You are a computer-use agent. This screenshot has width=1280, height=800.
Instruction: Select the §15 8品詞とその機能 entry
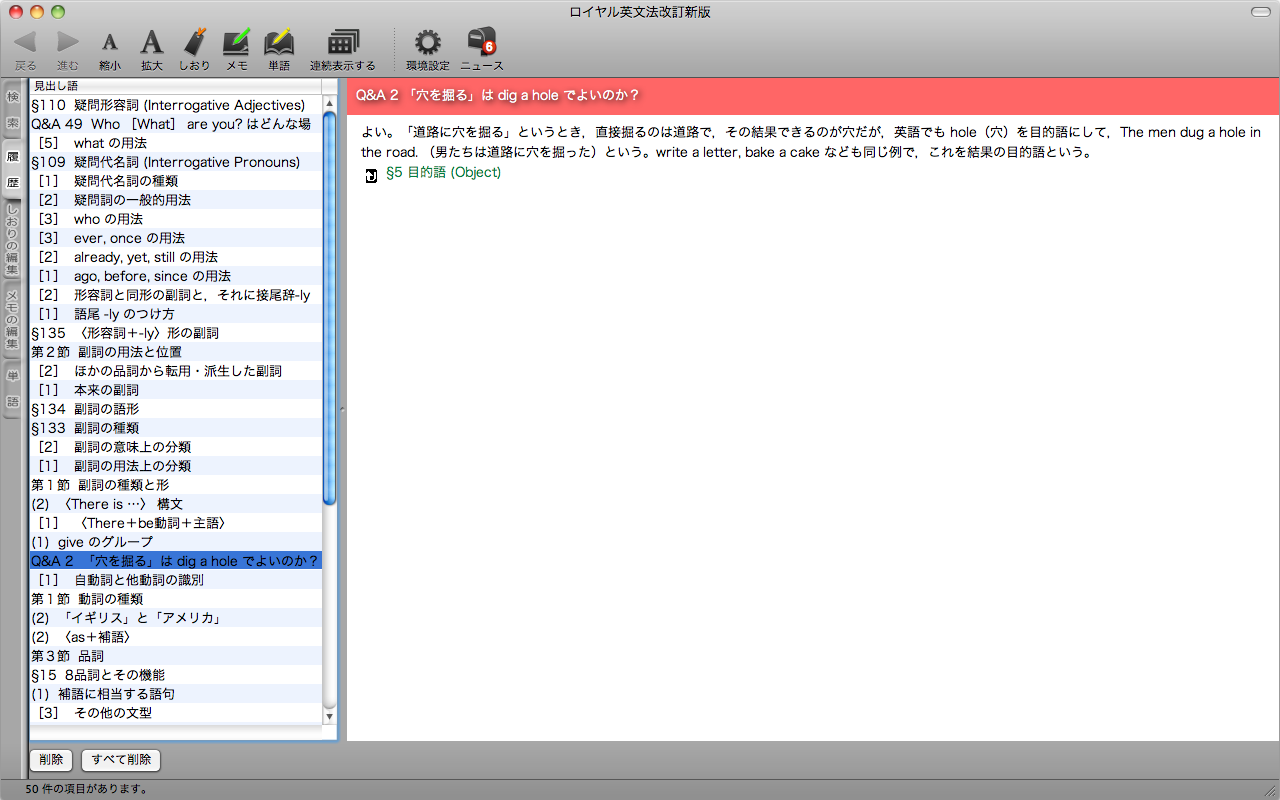[98, 675]
